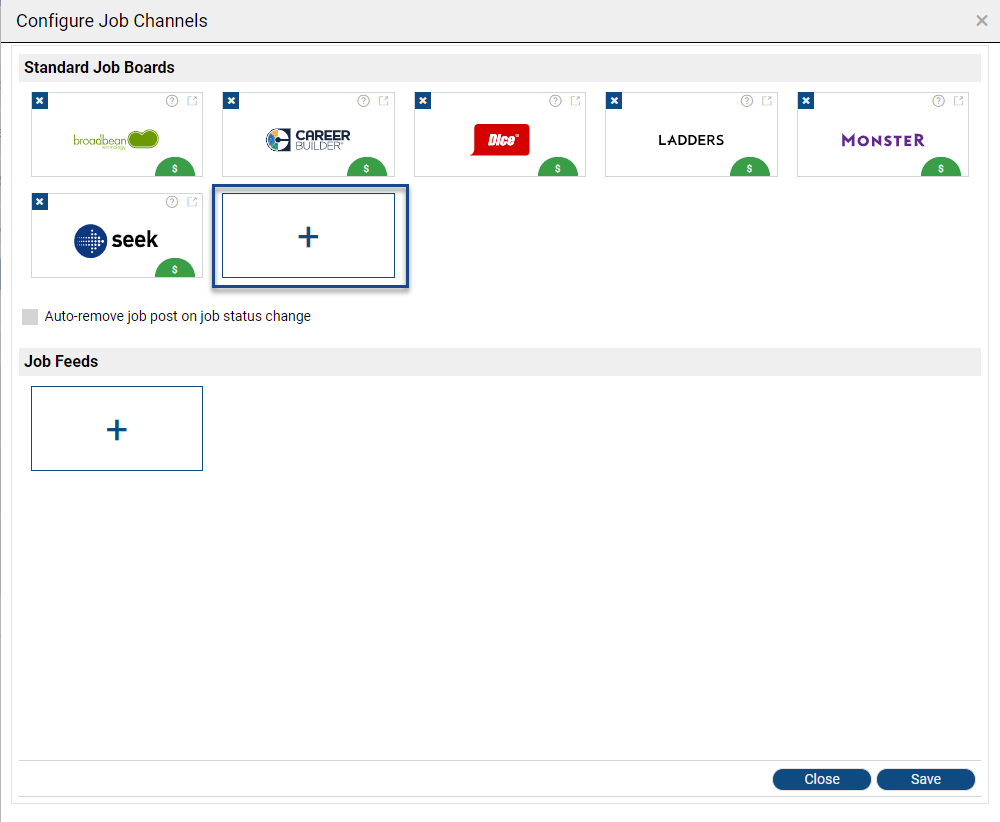Screen dimensions: 1000x822
Task: Click the Monster dollar badge
Action: tap(941, 167)
